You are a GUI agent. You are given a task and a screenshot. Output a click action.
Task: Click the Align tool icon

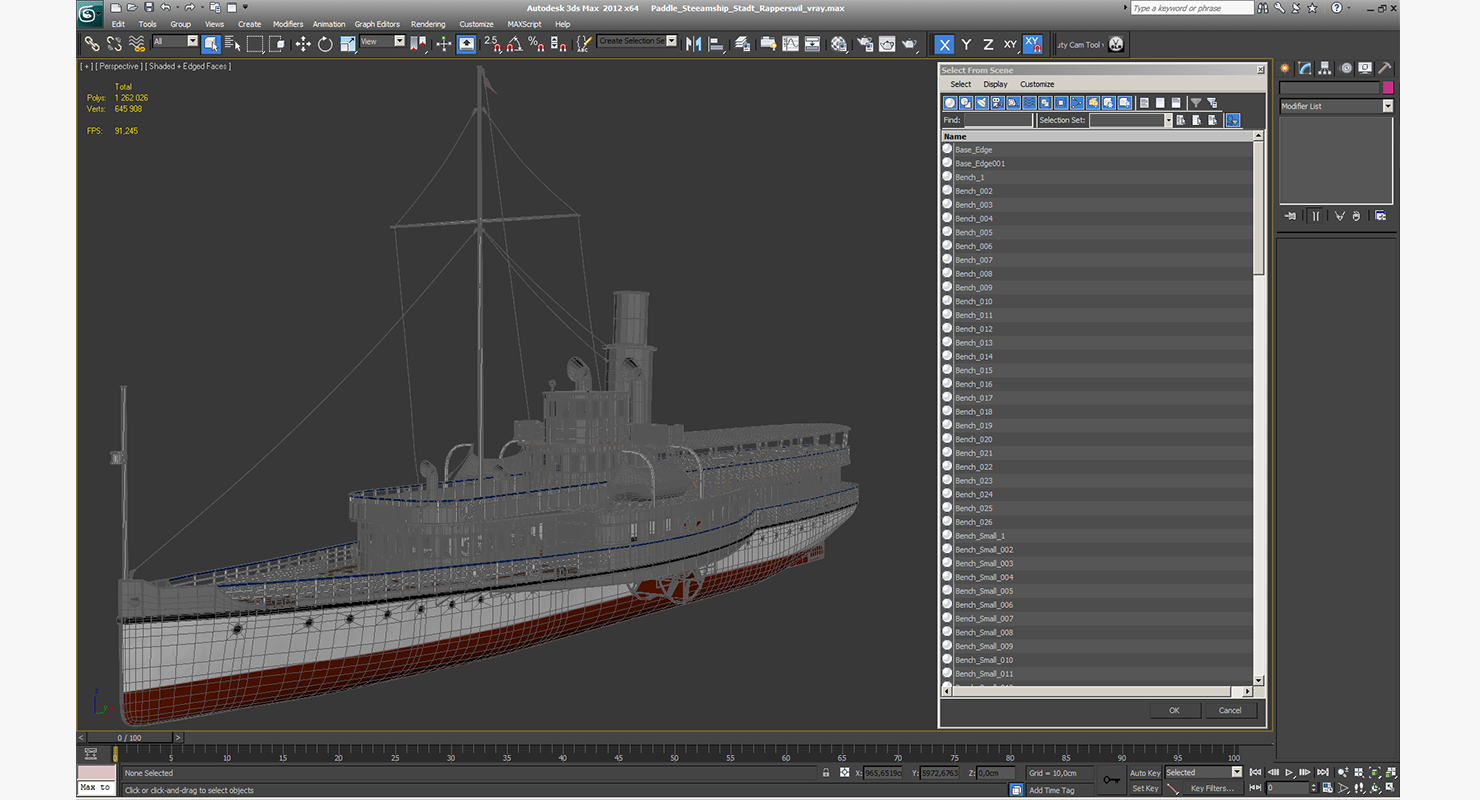(x=716, y=44)
